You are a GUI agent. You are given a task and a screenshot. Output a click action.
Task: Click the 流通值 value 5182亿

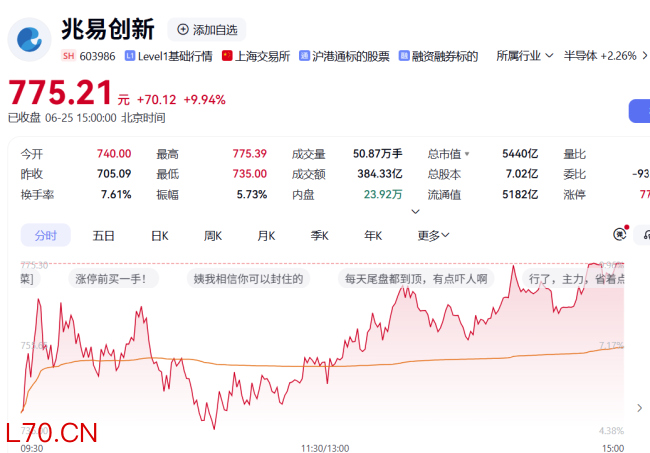pyautogui.click(x=520, y=194)
